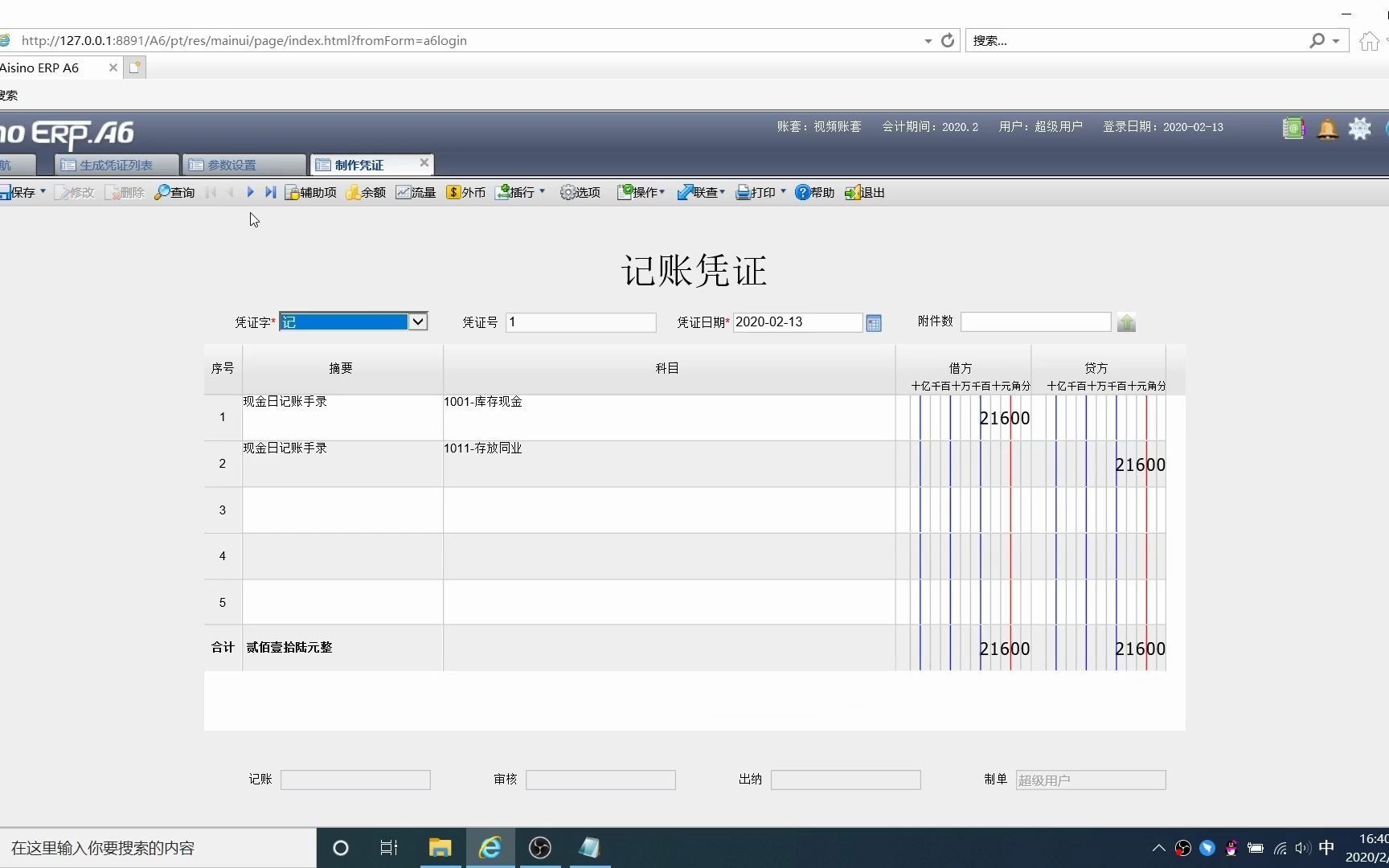1389x868 pixels.
Task: Click the 制单 field 超级用户
Action: click(1091, 780)
